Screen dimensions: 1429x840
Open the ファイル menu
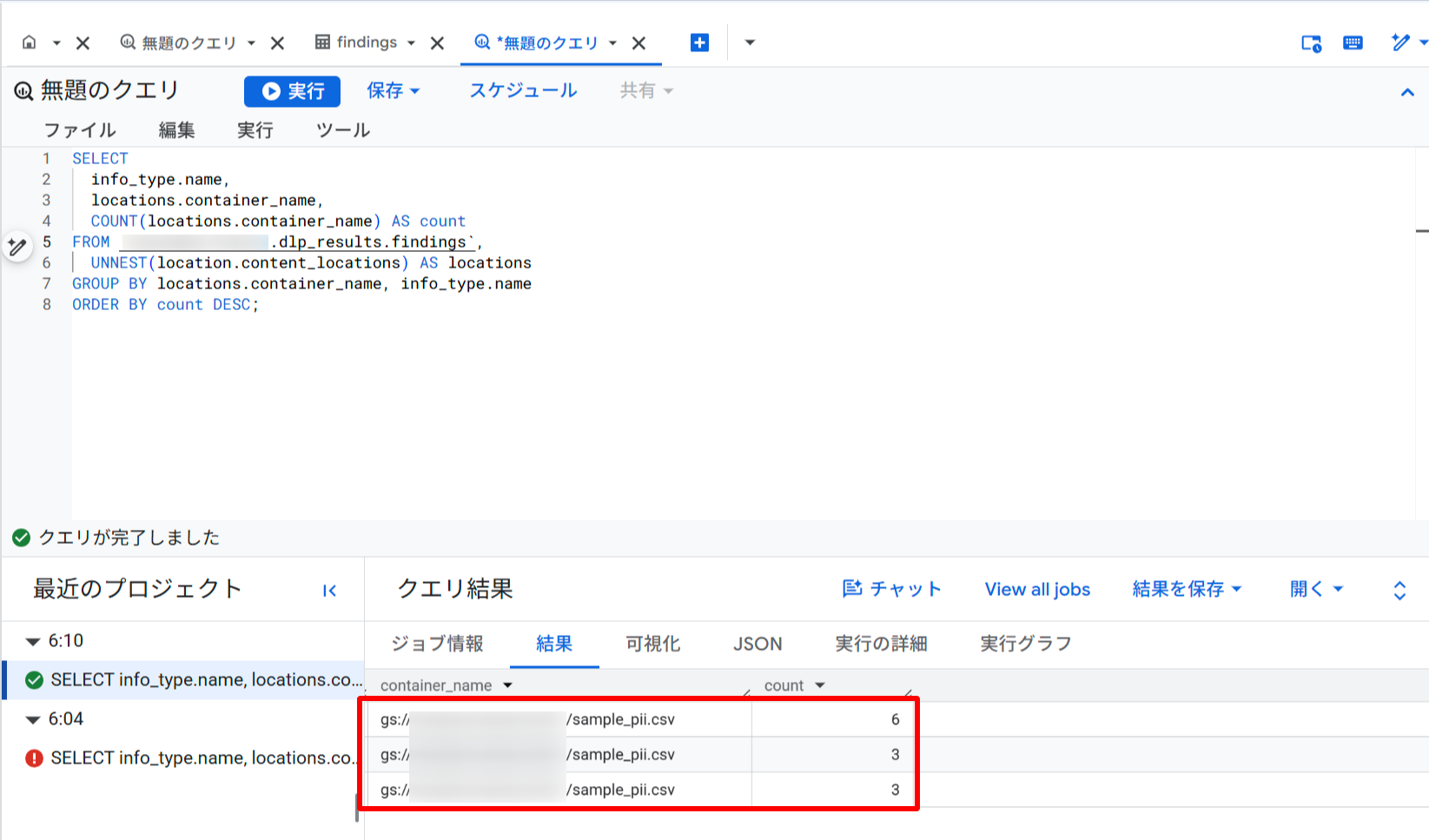[x=80, y=130]
